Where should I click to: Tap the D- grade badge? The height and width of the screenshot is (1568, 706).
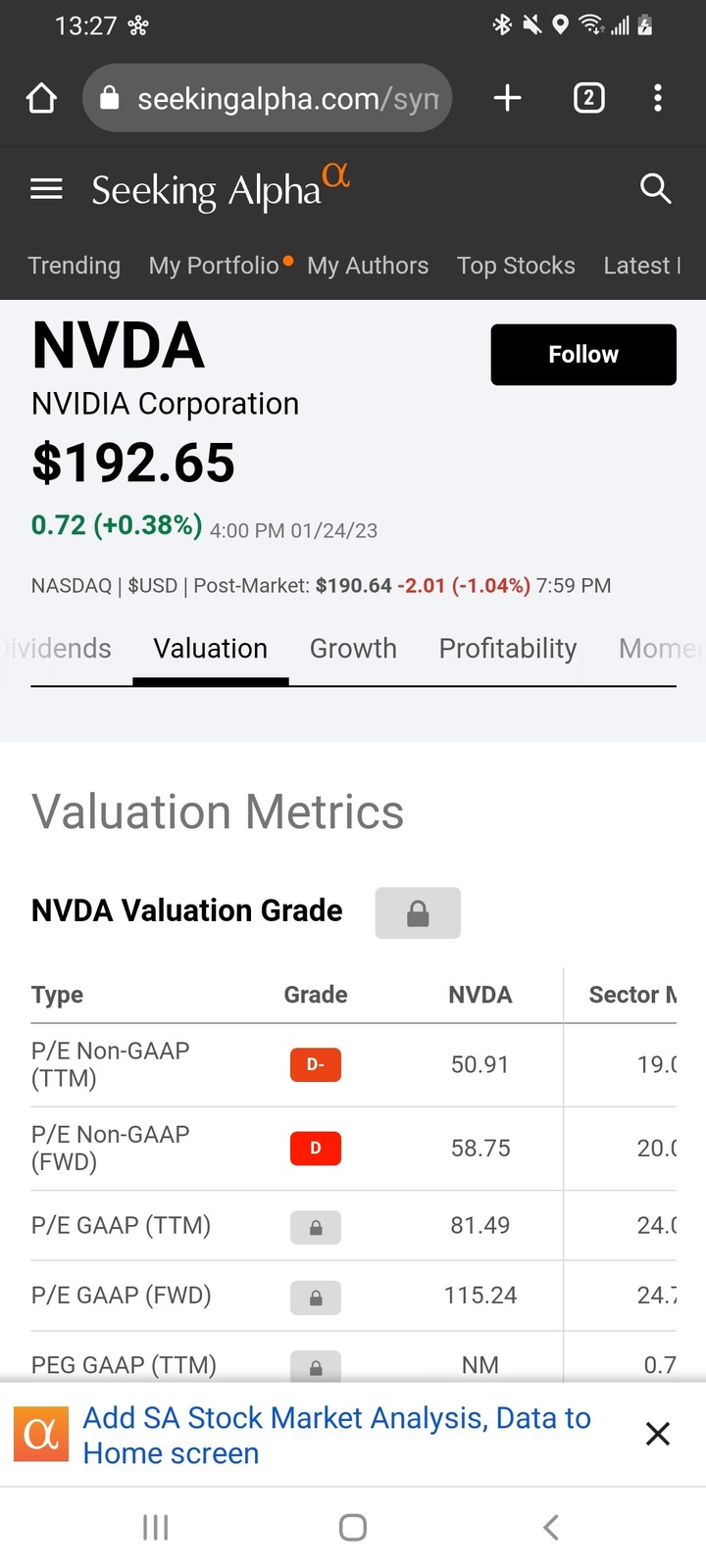tap(316, 1064)
